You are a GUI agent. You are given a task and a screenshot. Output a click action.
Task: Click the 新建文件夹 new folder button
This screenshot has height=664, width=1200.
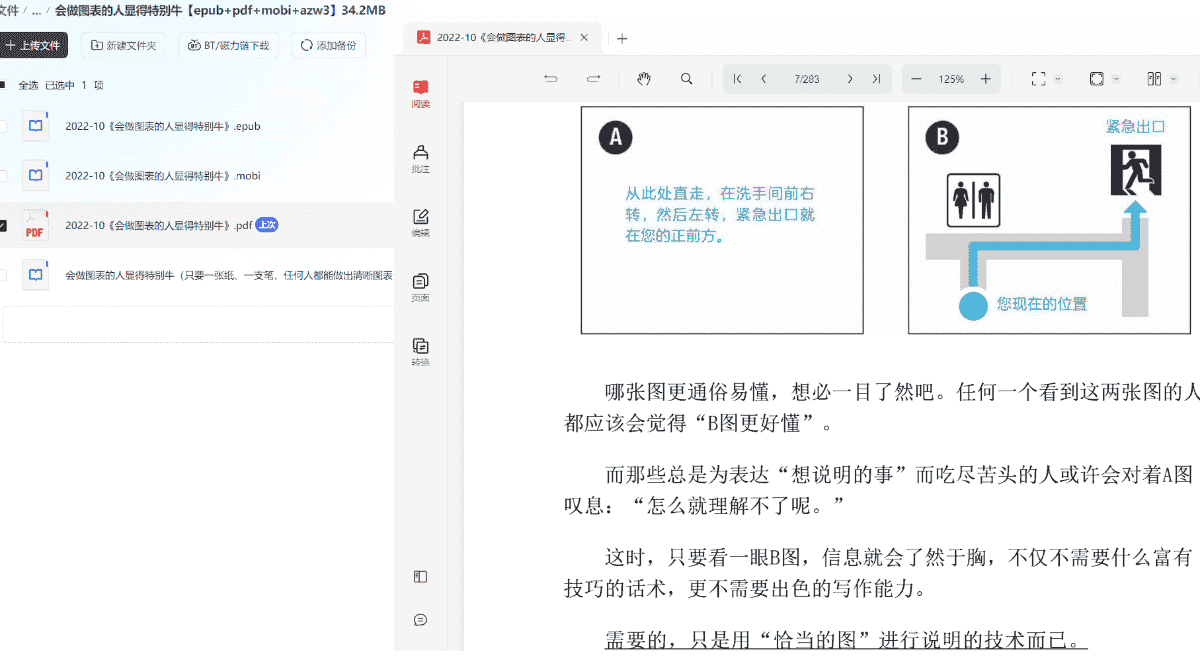123,45
